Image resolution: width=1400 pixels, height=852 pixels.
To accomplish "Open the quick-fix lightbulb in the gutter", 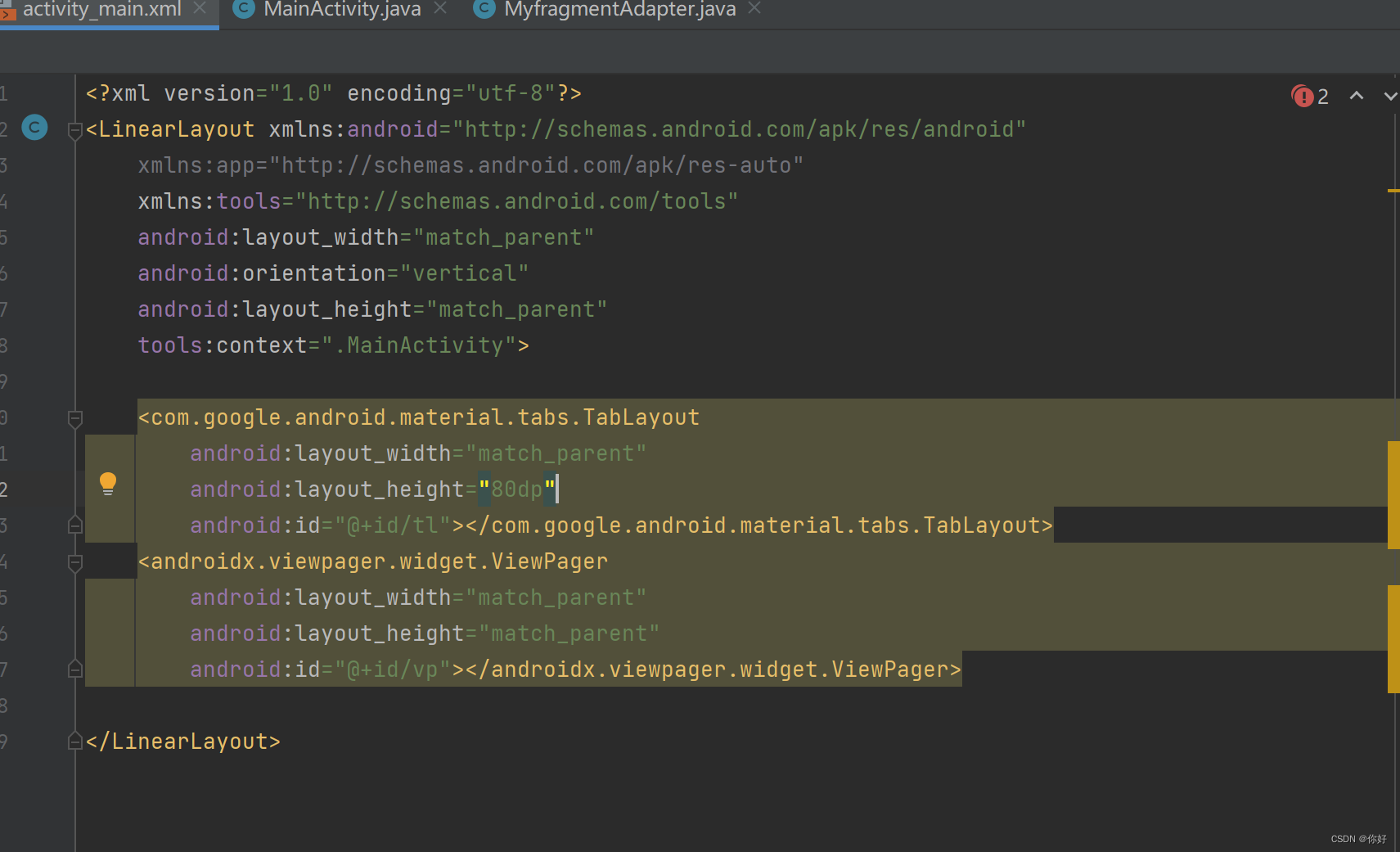I will coord(109,483).
